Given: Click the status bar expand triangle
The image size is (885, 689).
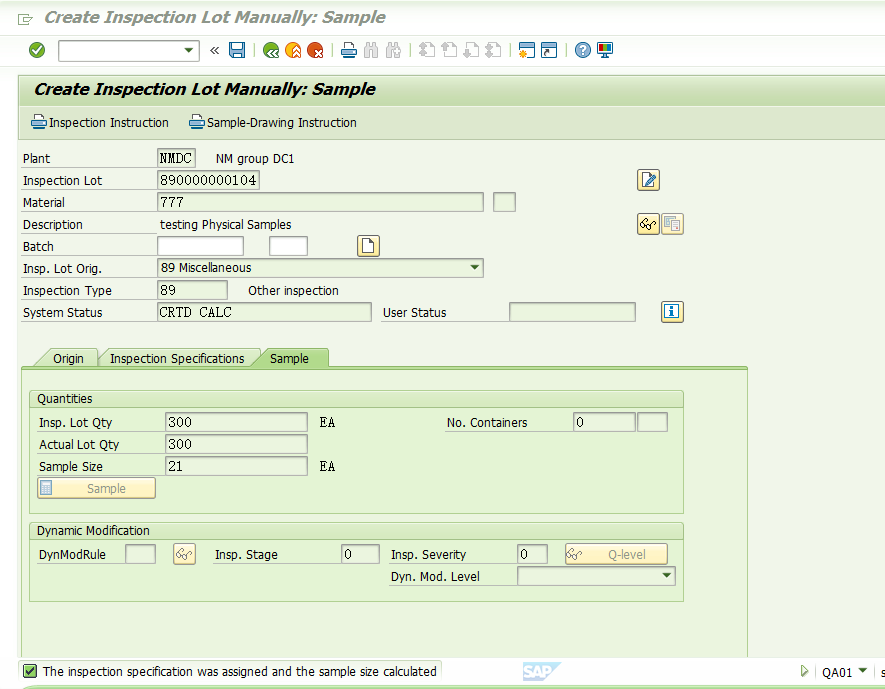Looking at the screenshot, I should [804, 671].
